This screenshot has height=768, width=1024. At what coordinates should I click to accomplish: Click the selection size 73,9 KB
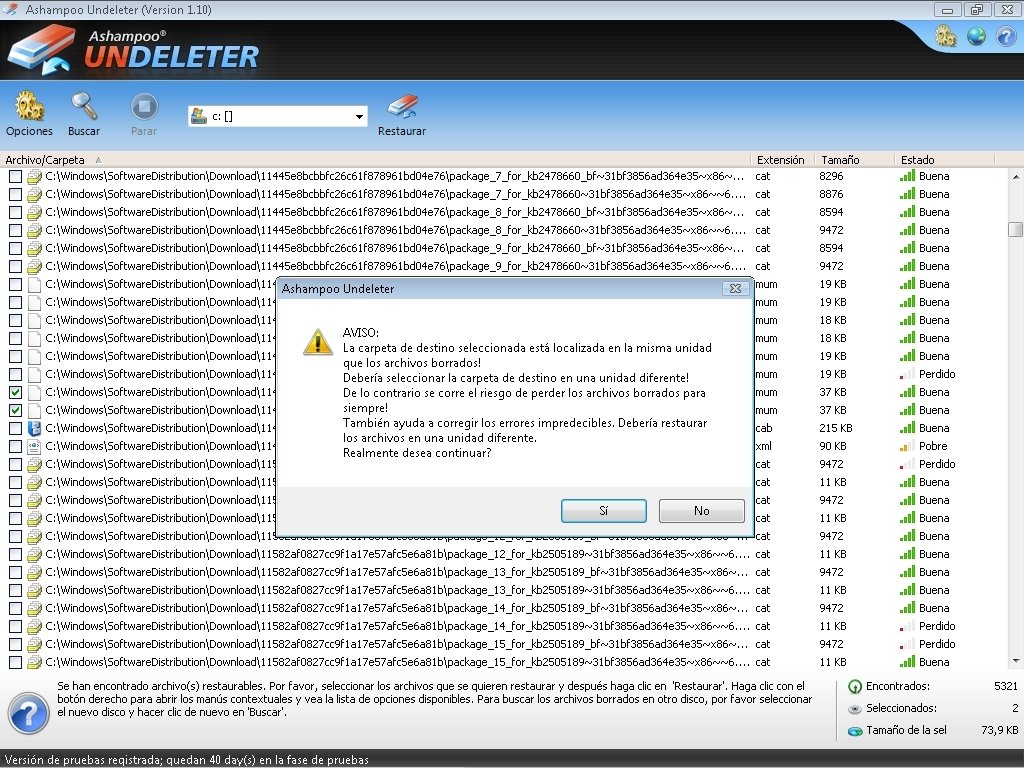(x=999, y=731)
